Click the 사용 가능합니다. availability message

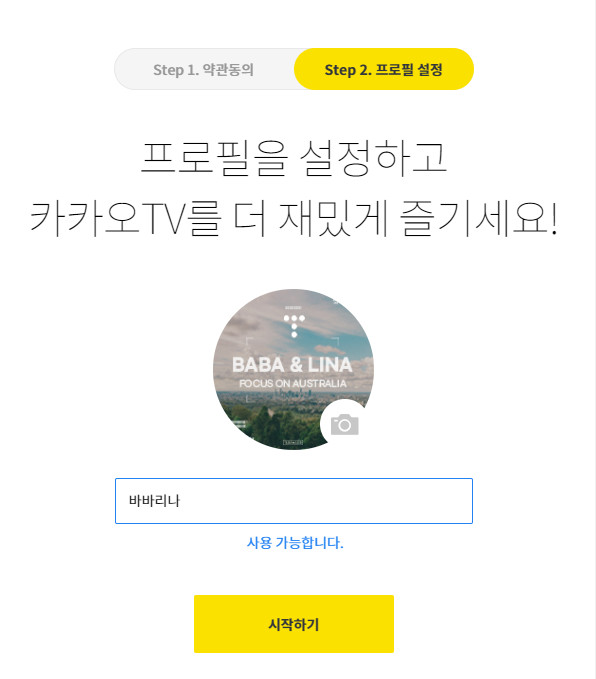[x=295, y=543]
